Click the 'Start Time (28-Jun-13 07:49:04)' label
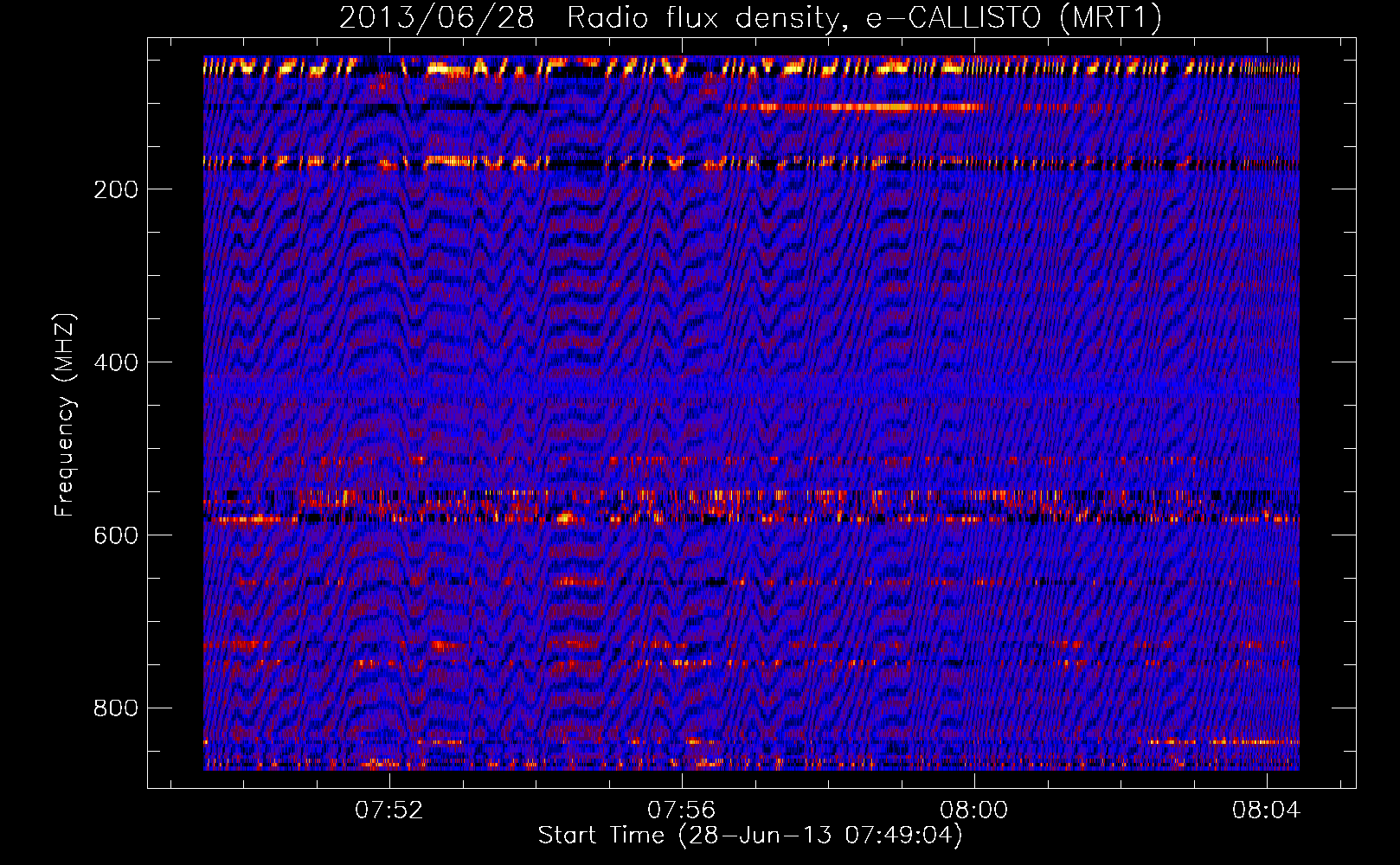Screen dimensions: 1400x865 tap(750, 836)
